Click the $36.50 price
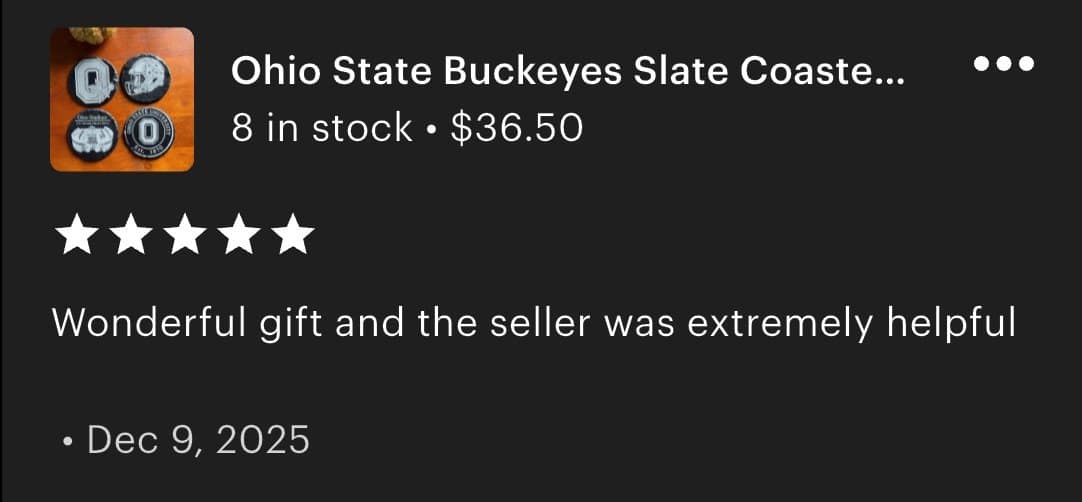The height and width of the screenshot is (502, 1082). [516, 127]
